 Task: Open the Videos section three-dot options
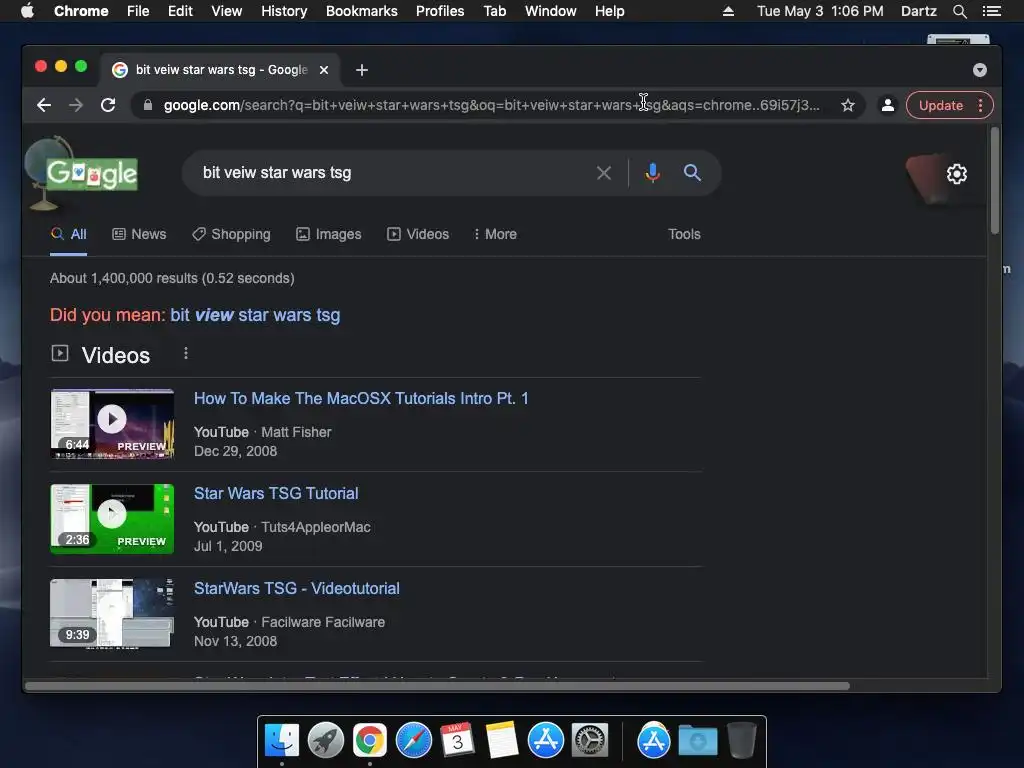tap(186, 353)
